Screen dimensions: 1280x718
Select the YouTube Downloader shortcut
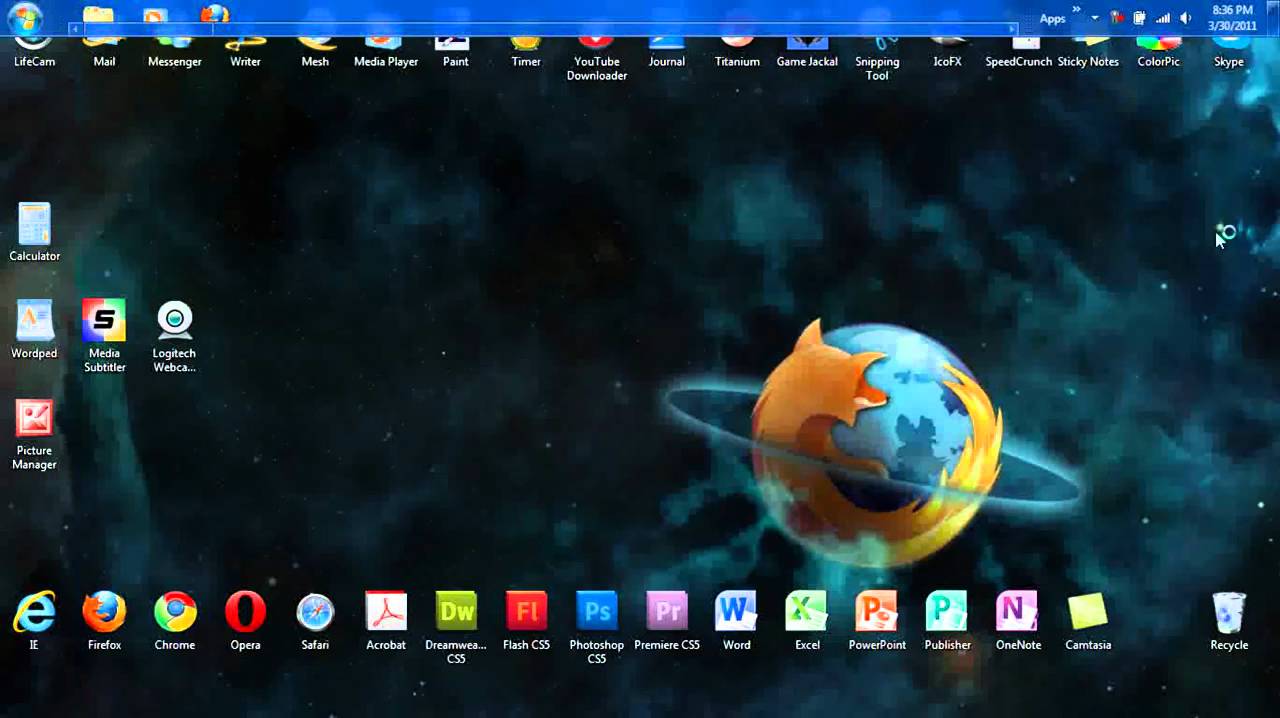(x=597, y=60)
